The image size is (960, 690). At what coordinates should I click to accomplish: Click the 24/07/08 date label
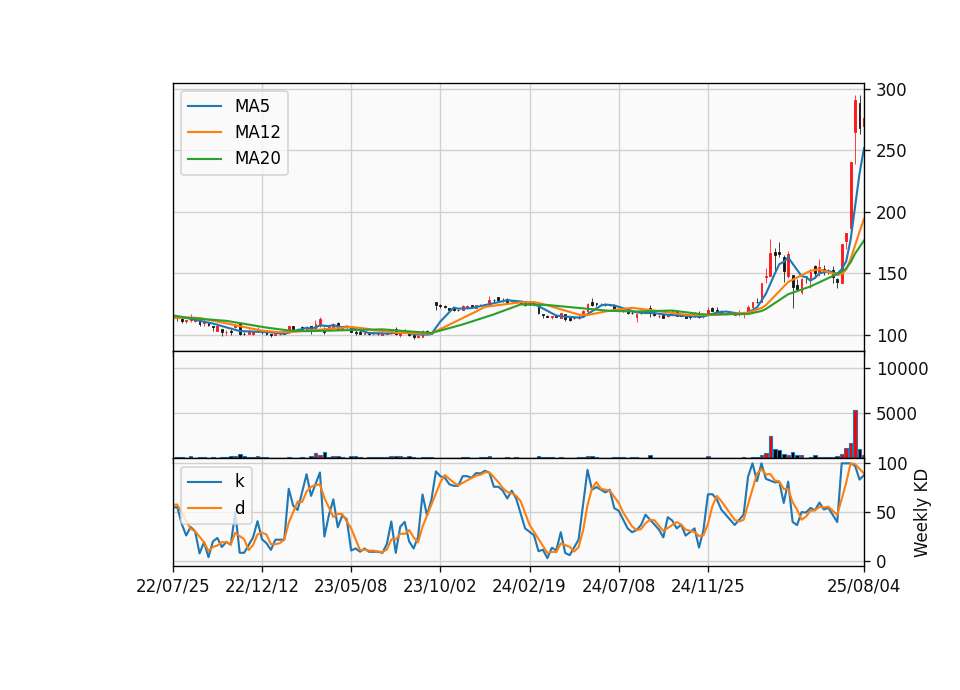[618, 587]
